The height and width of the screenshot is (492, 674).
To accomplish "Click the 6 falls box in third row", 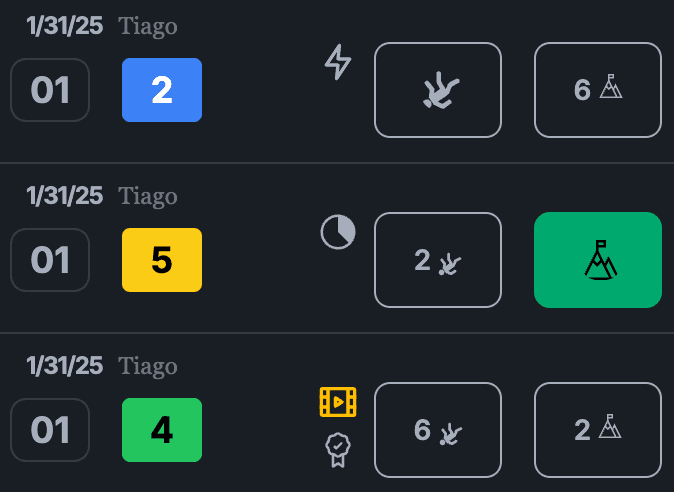I will pos(438,430).
